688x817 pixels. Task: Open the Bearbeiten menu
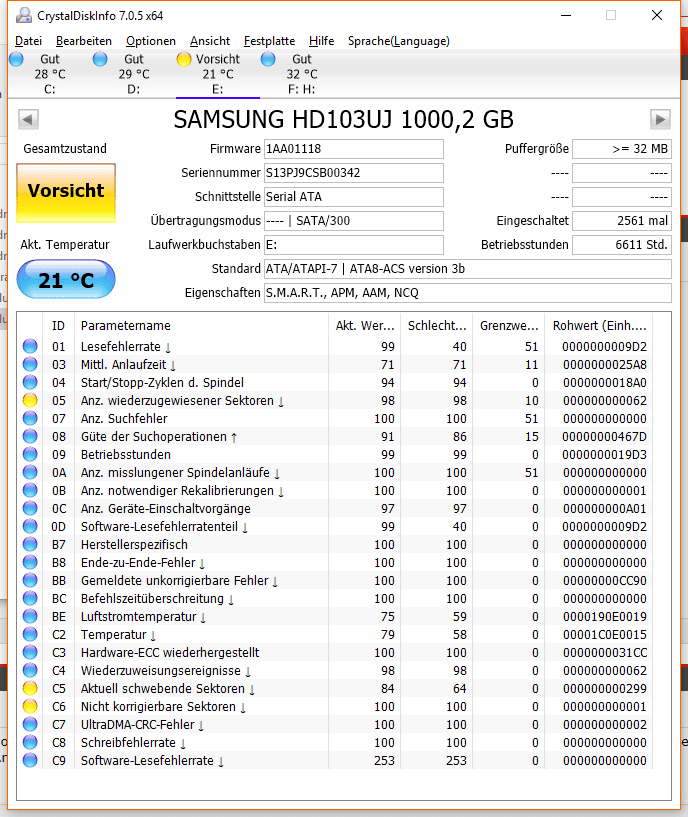pyautogui.click(x=83, y=41)
